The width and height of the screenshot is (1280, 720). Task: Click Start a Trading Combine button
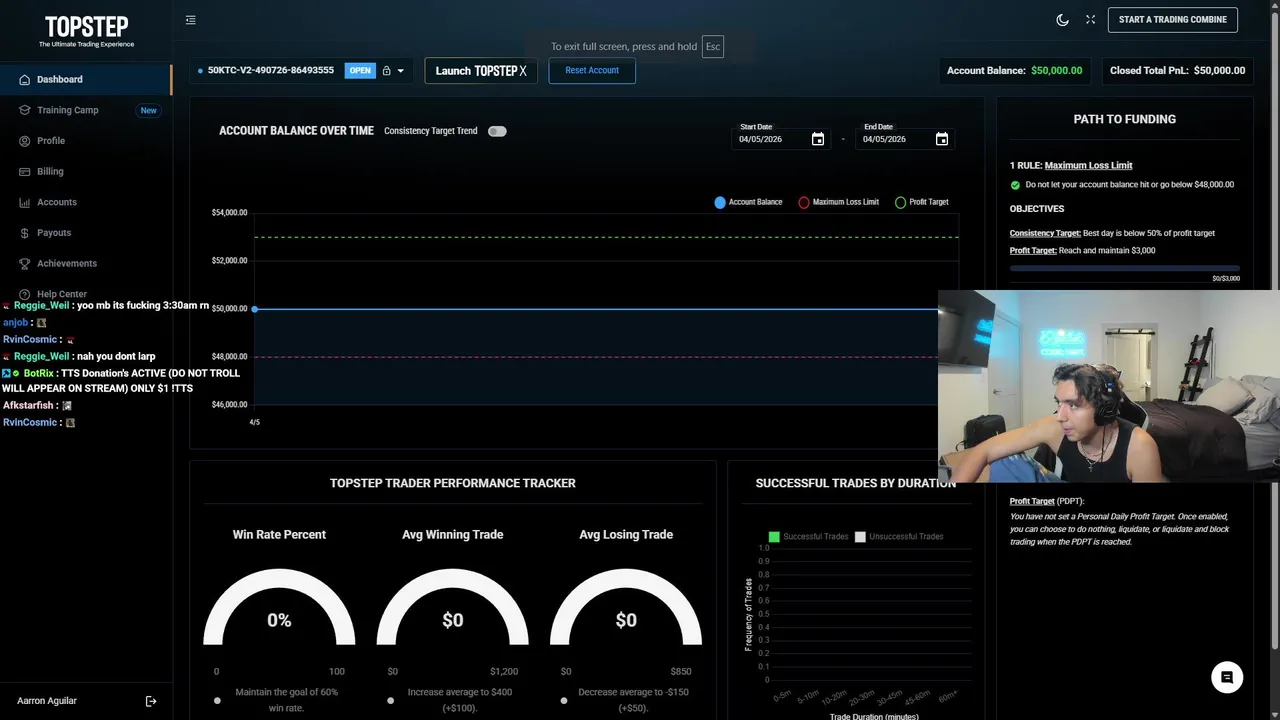pyautogui.click(x=1173, y=20)
